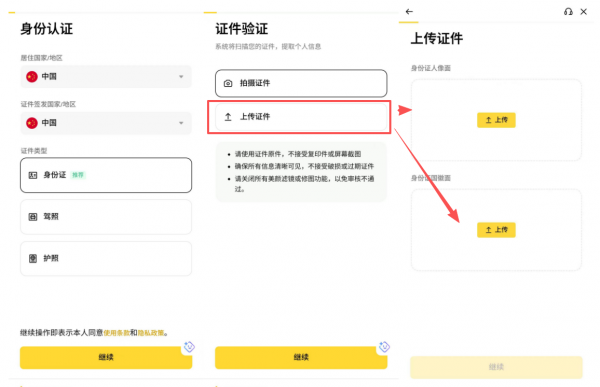The image size is (600, 387).
Task: Click the emblem side upload drop area
Action: (x=496, y=230)
